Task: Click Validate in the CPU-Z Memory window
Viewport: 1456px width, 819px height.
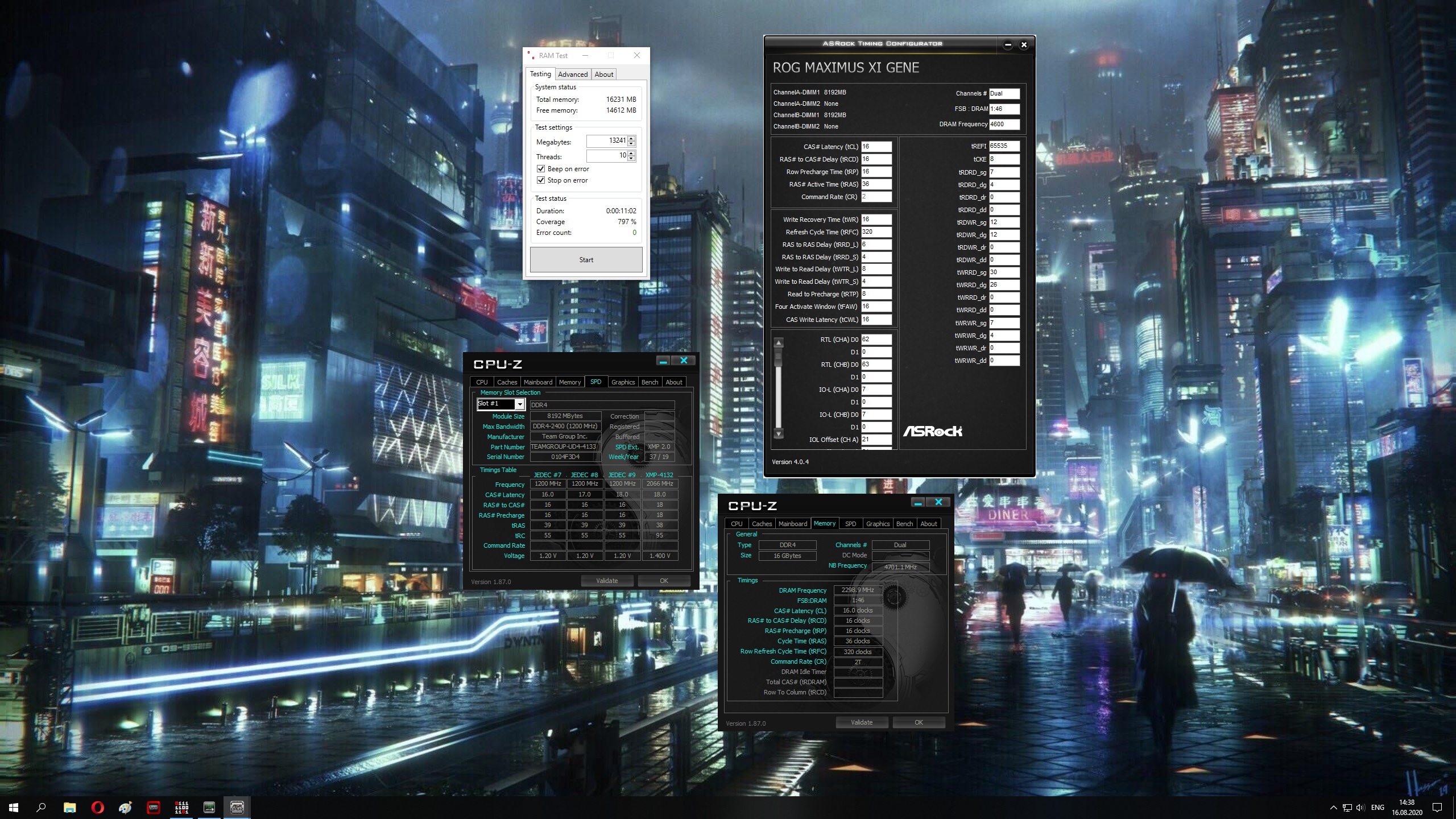Action: click(x=861, y=722)
